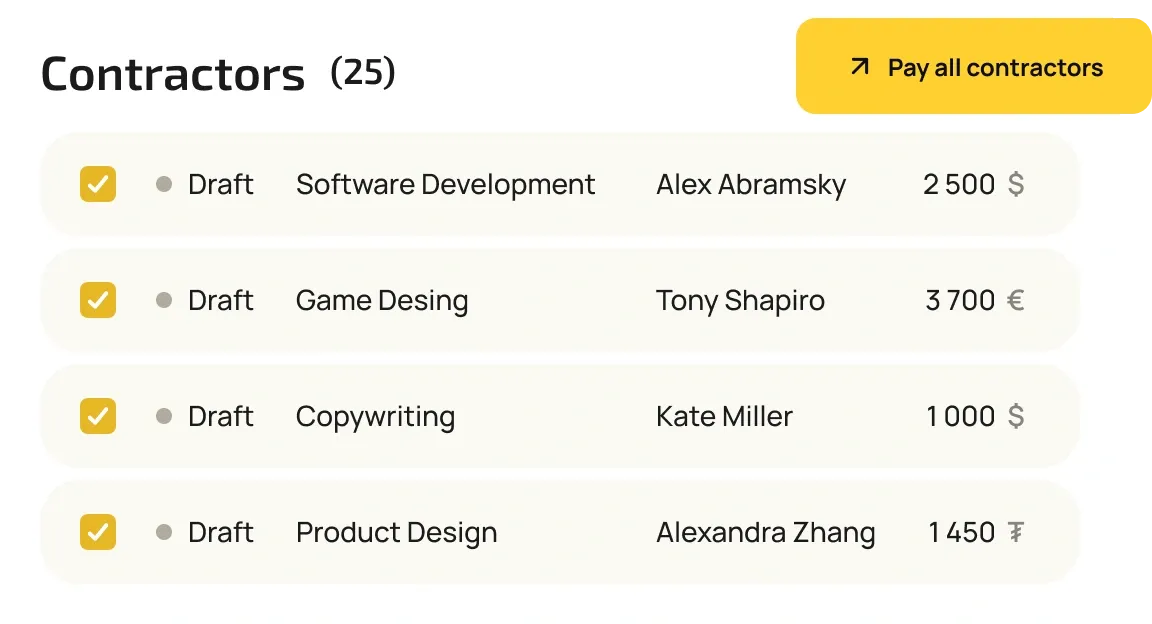Click the arrow icon on Pay all contractors
The image size is (1152, 624).
click(859, 67)
